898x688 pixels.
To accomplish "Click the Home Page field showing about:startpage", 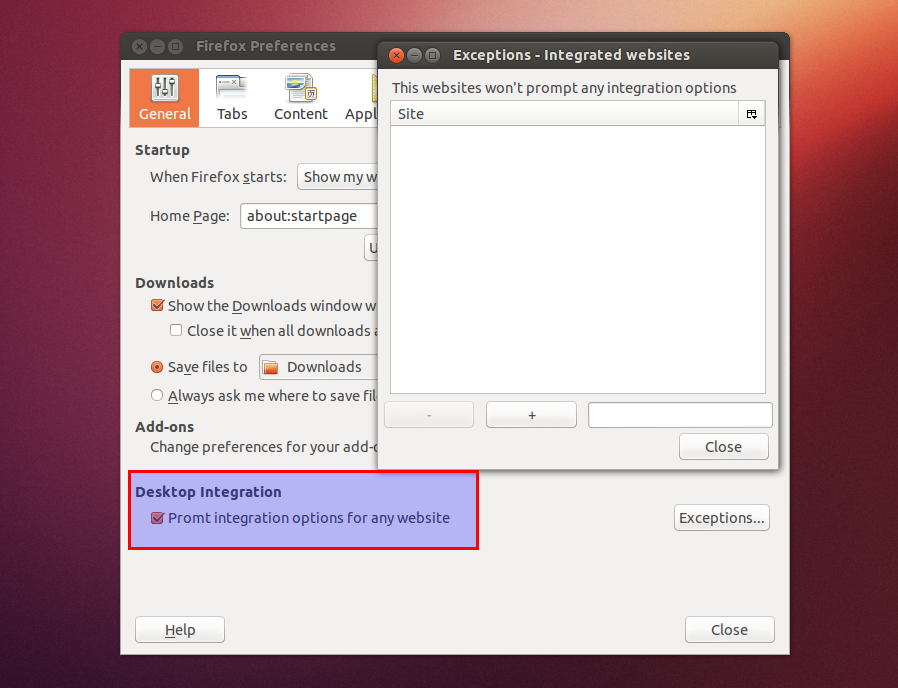I will click(x=309, y=216).
